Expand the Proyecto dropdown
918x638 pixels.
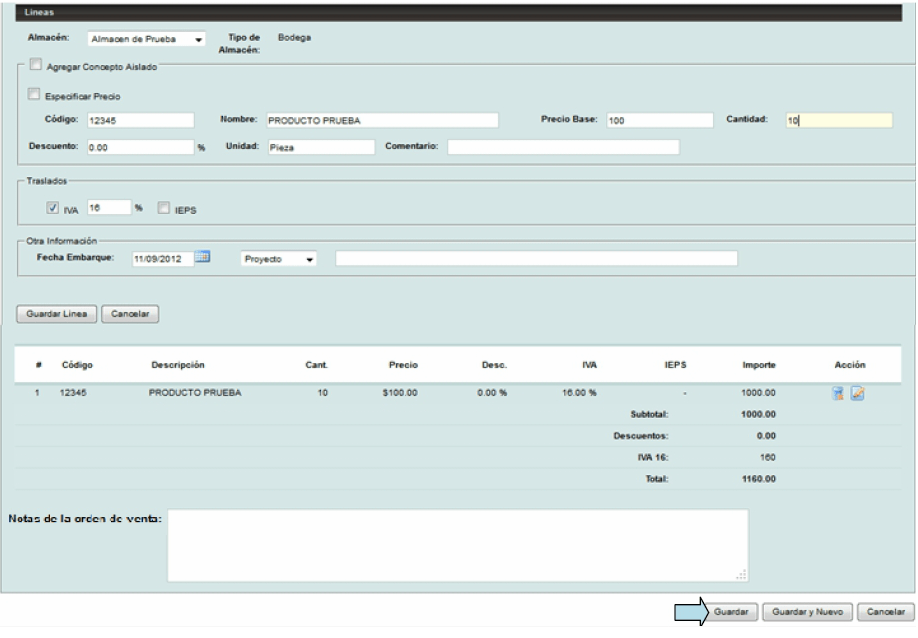[279, 259]
